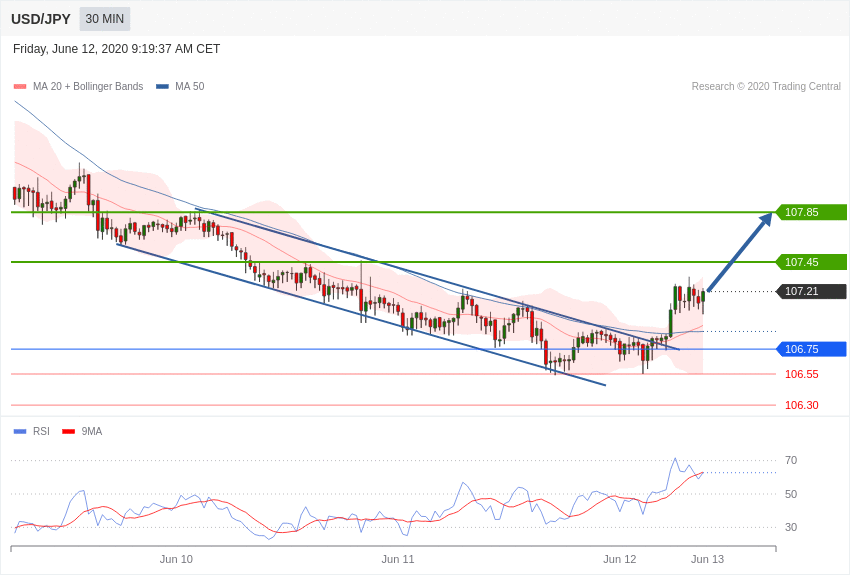Viewport: 850px width, 576px height.
Task: Click the USD/JPY symbol title
Action: (x=41, y=19)
